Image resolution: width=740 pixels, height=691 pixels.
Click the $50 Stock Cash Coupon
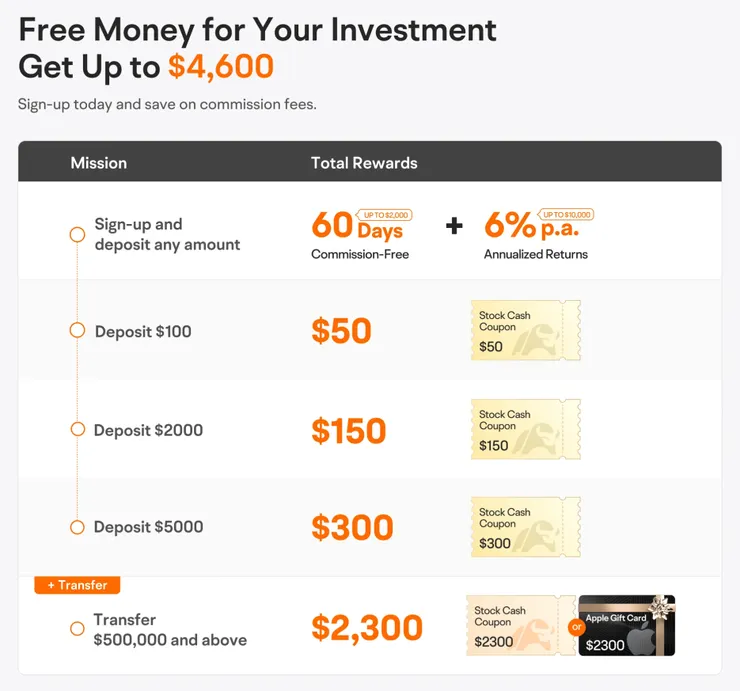tap(525, 331)
